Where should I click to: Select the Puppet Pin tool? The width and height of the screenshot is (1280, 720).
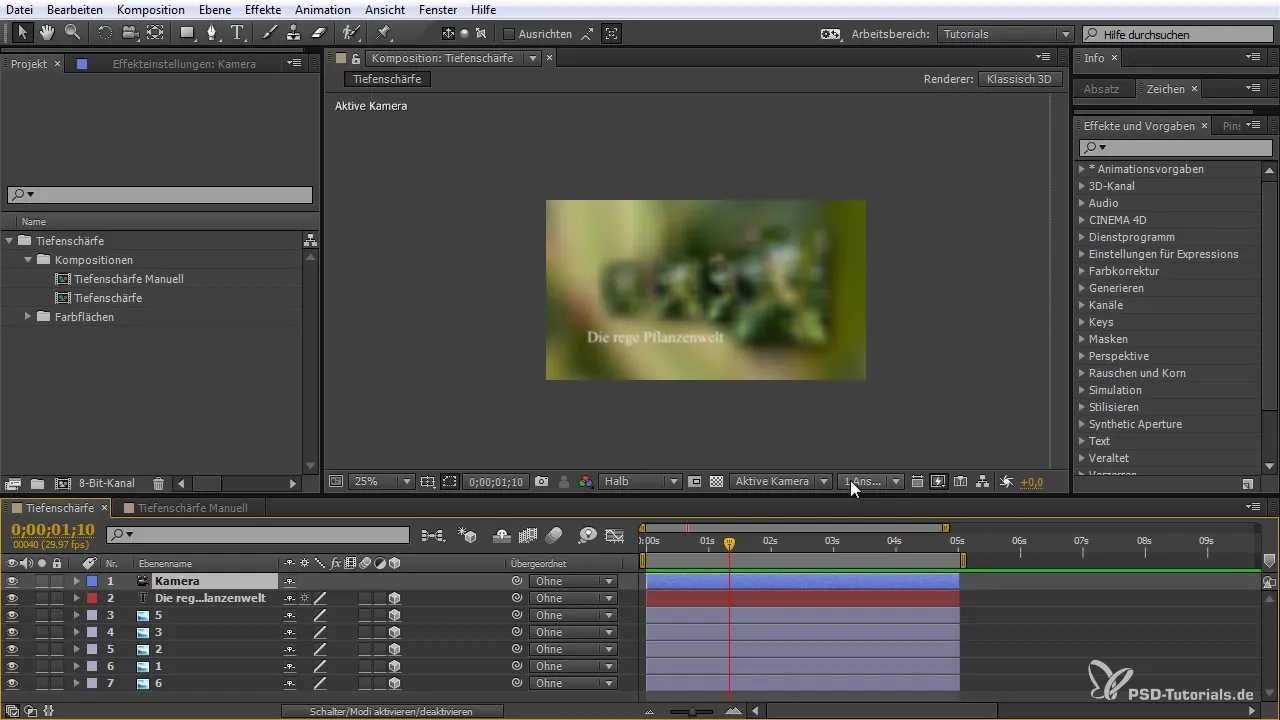point(384,33)
